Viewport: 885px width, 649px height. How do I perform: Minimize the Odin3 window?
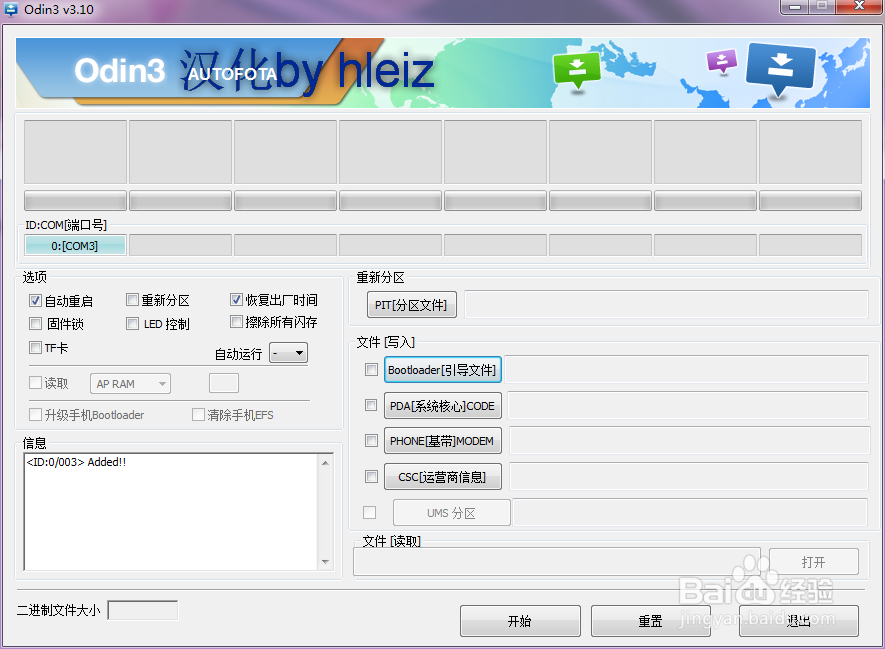796,6
